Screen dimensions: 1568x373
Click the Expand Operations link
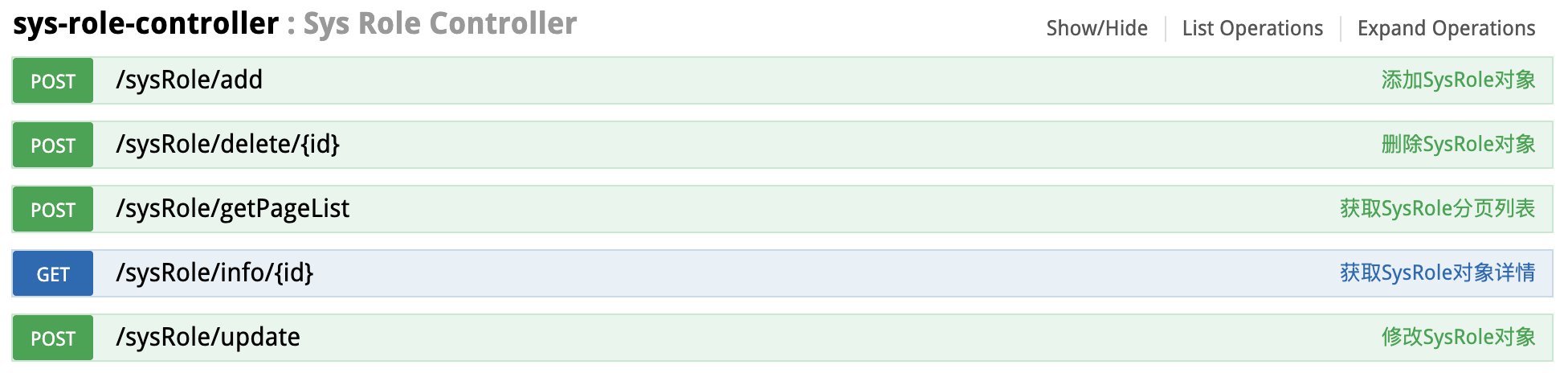pos(1446,28)
